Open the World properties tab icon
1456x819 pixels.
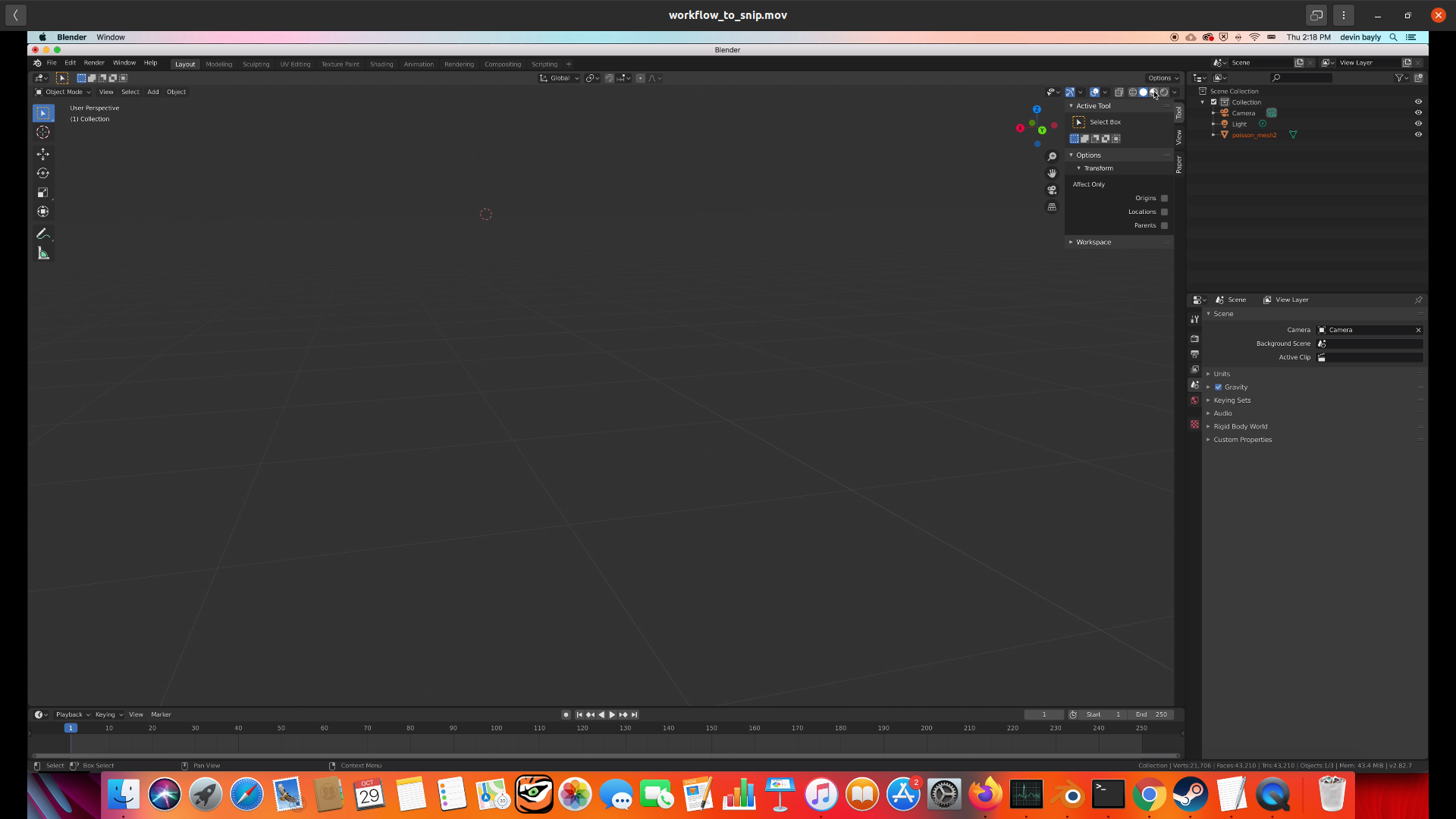(1194, 400)
